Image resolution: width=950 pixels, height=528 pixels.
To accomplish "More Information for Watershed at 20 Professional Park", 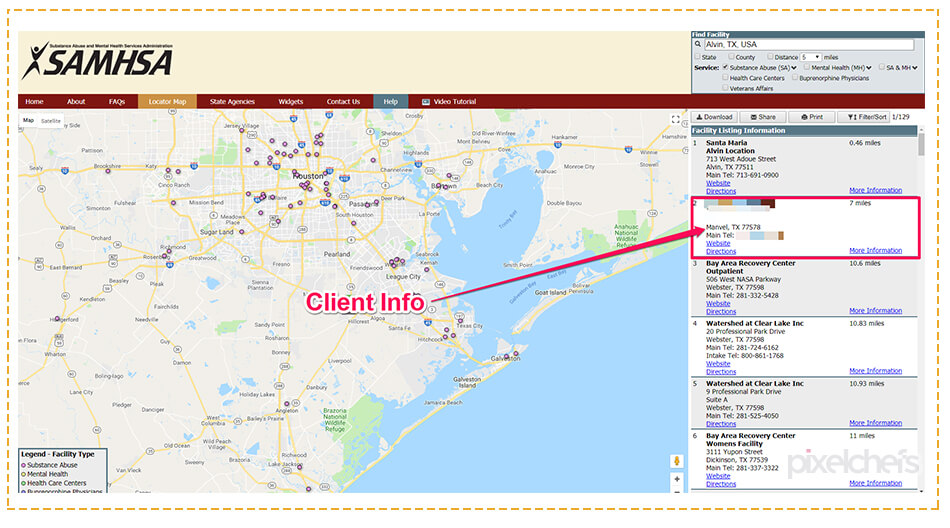I will click(875, 370).
